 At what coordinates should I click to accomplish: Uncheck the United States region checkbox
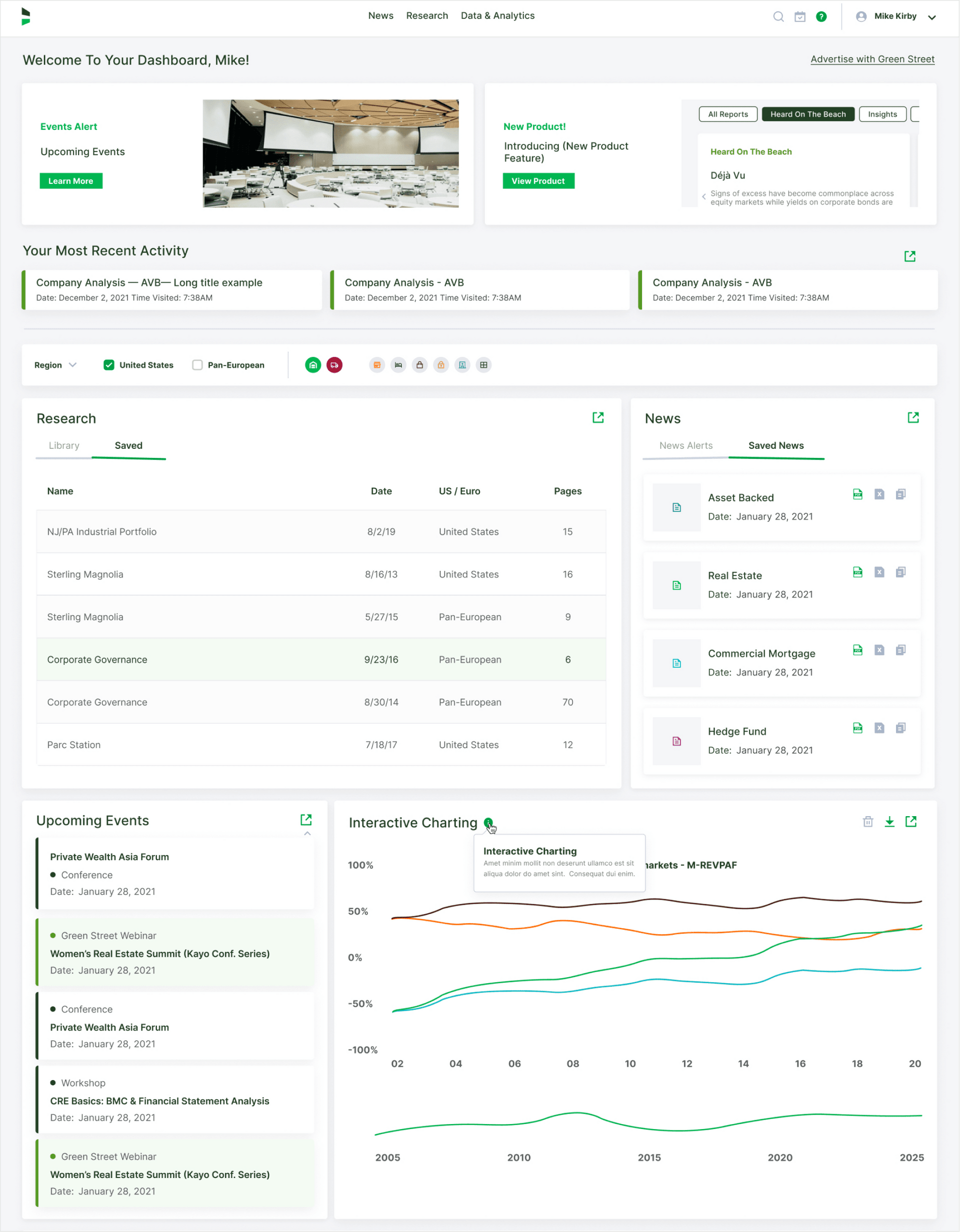coord(109,365)
